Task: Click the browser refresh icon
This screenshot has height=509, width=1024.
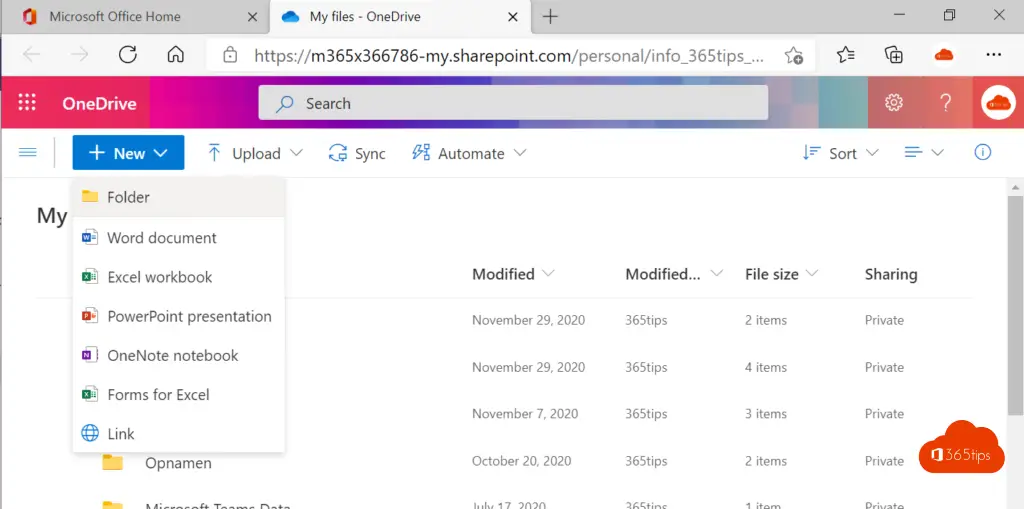Action: [128, 54]
